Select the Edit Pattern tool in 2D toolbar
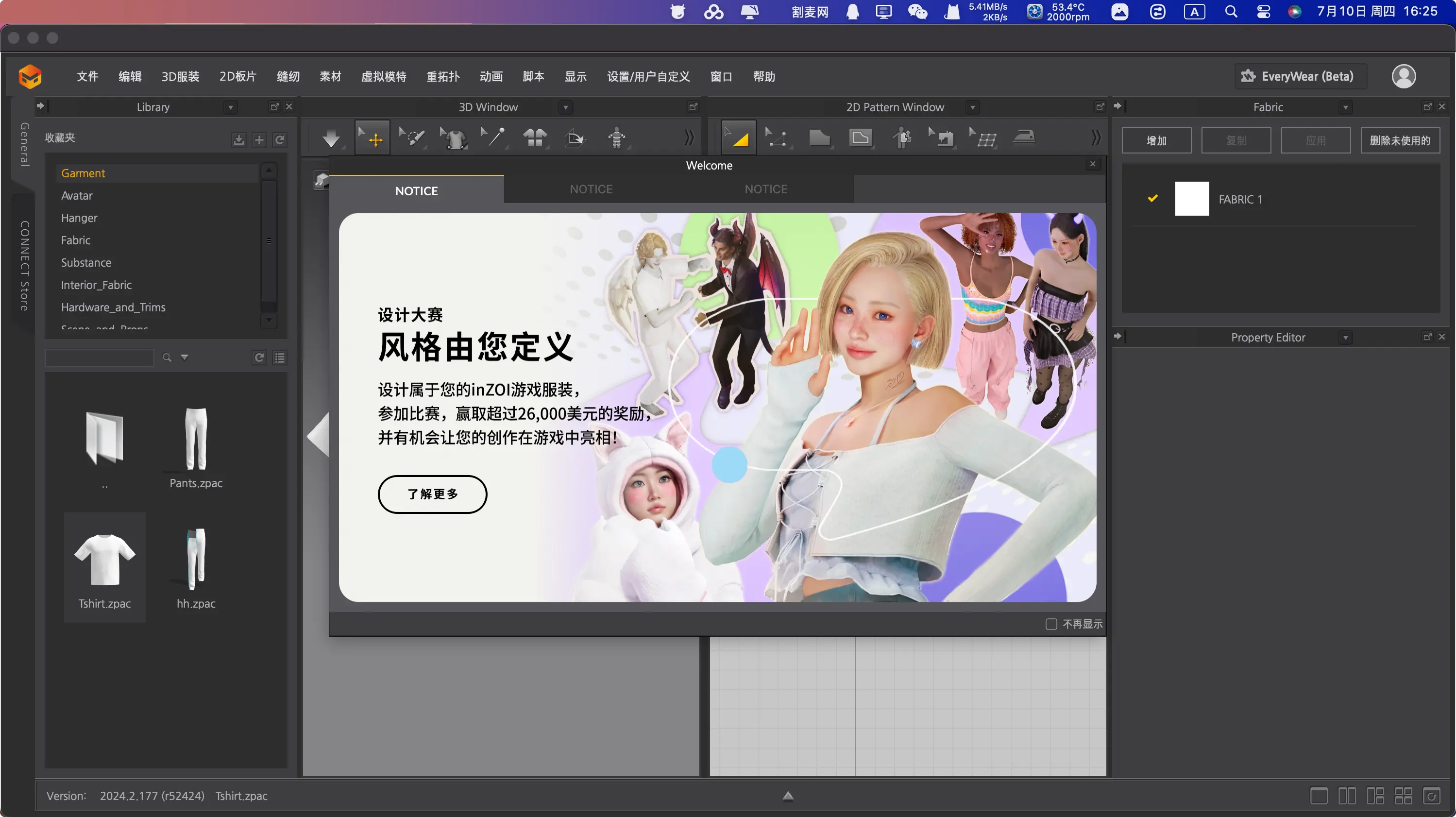Screen dimensions: 1456x817 tap(776, 137)
